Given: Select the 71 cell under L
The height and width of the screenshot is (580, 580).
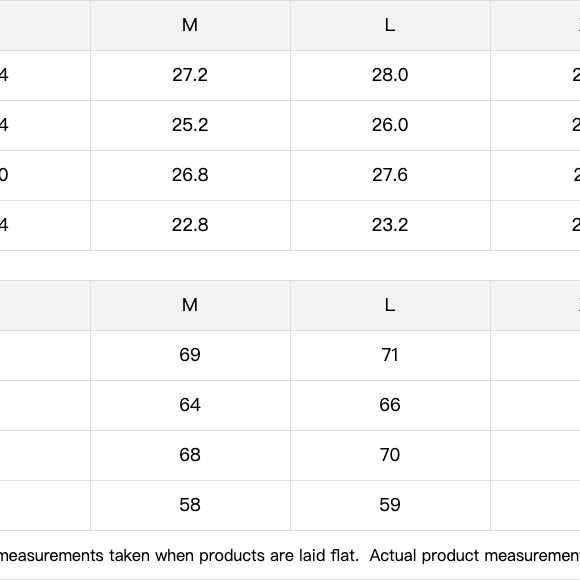Looking at the screenshot, I should tap(390, 355).
